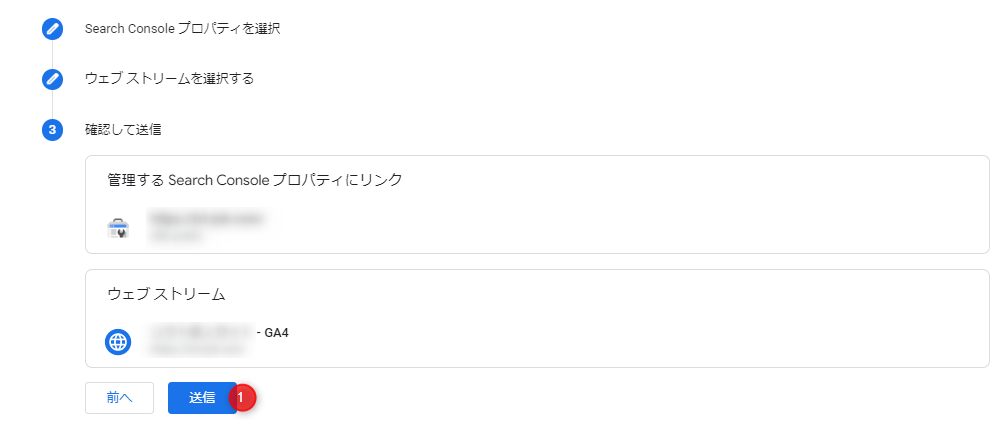
Task: Click the pencil edit icon for ウェブ ストリームを選択する
Action: tap(52, 80)
